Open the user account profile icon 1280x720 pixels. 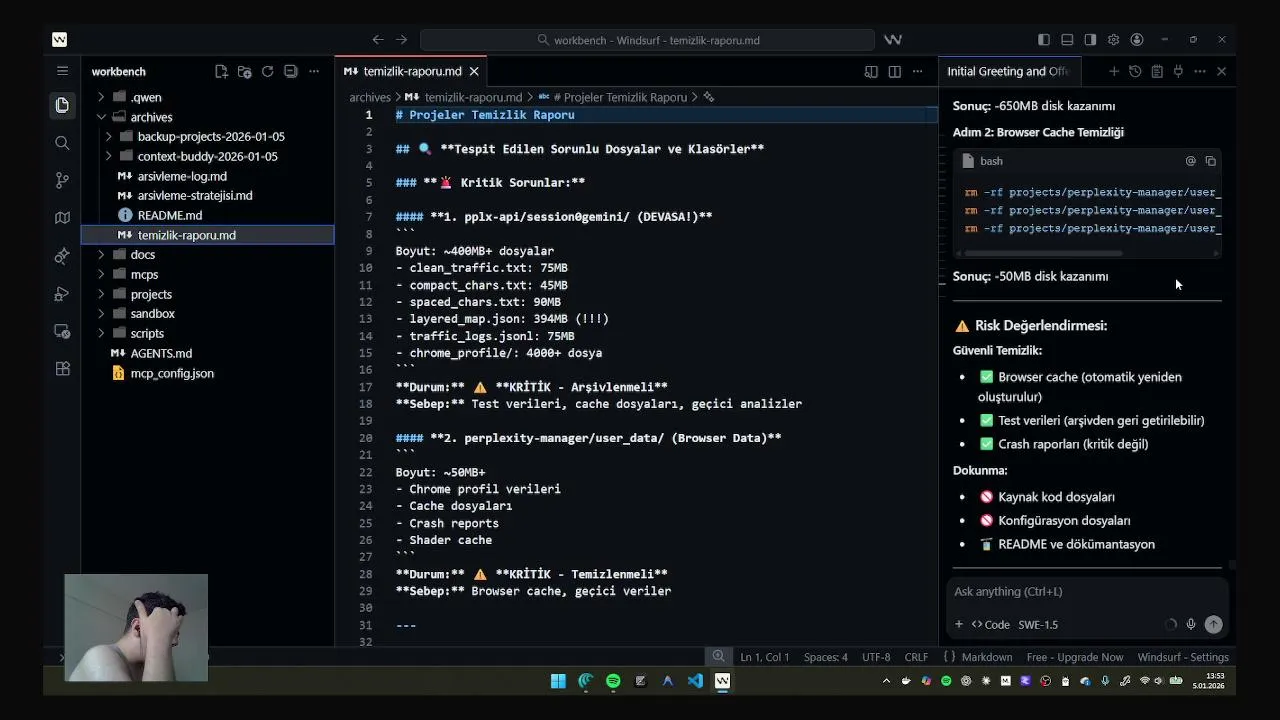click(1137, 39)
